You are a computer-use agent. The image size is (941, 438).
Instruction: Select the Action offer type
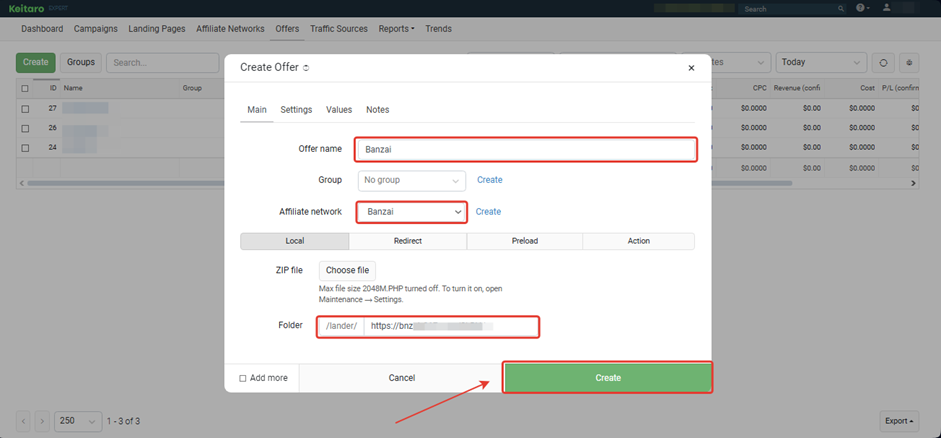pos(639,241)
